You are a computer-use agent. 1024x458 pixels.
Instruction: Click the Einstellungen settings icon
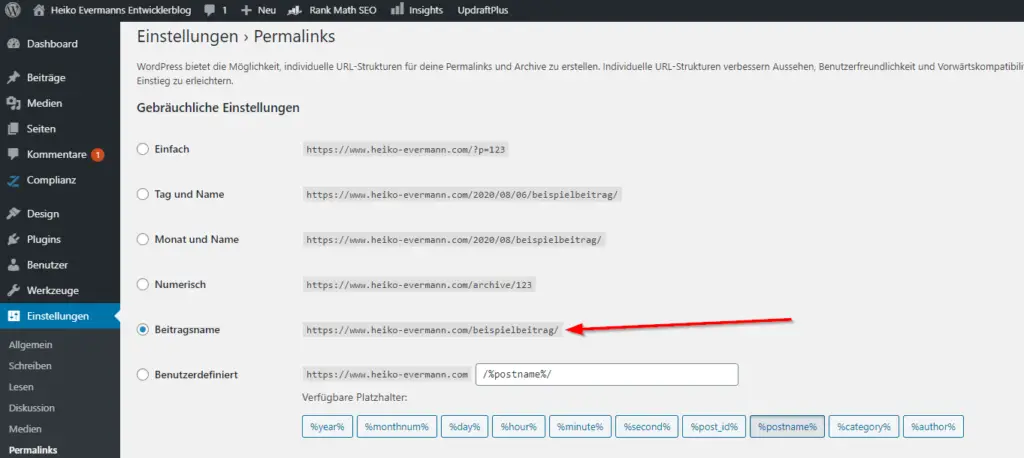tap(14, 316)
